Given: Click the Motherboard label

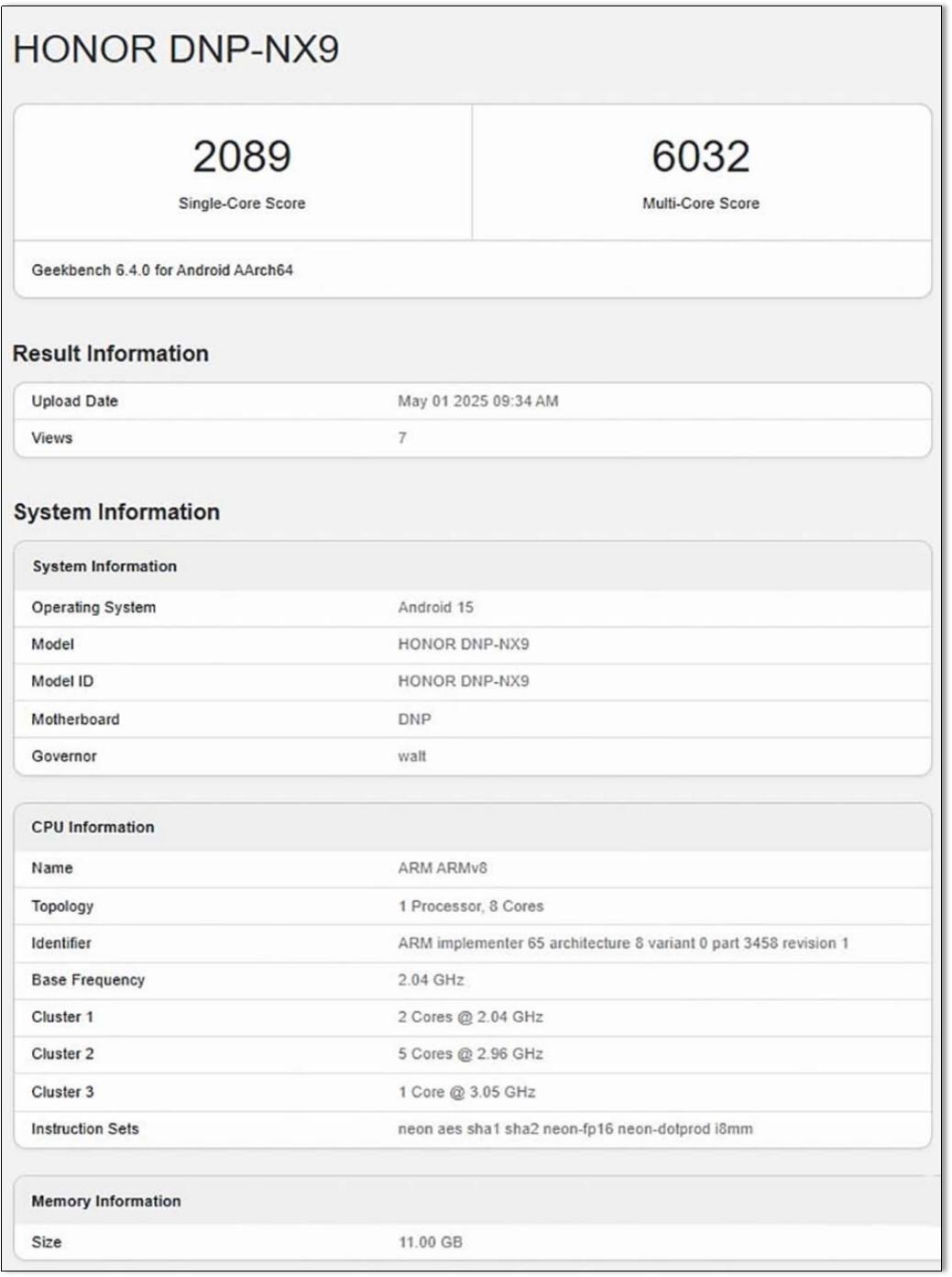Looking at the screenshot, I should point(75,720).
